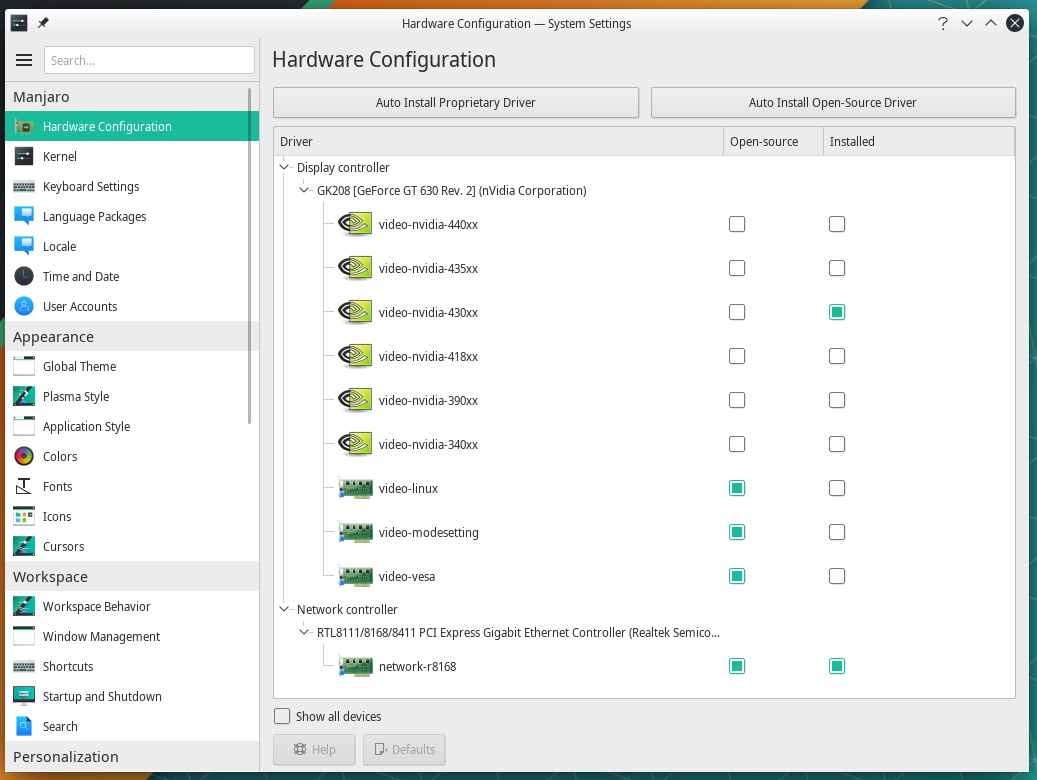1037x780 pixels.
Task: Click the Colors wheel icon
Action: 24,456
